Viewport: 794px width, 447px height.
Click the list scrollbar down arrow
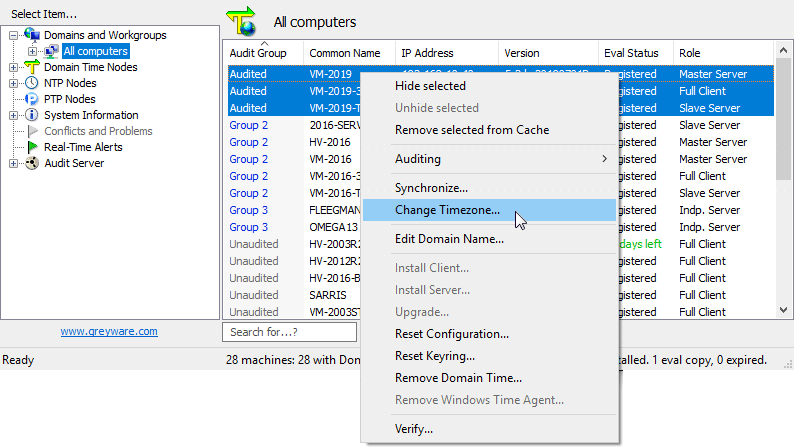783,310
